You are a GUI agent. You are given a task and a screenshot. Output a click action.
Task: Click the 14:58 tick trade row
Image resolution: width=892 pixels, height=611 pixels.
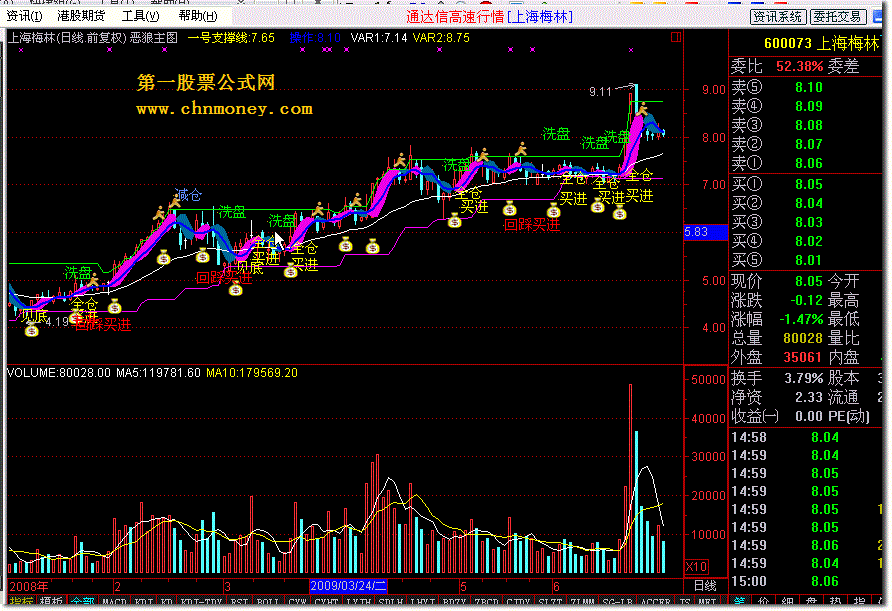tap(805, 437)
